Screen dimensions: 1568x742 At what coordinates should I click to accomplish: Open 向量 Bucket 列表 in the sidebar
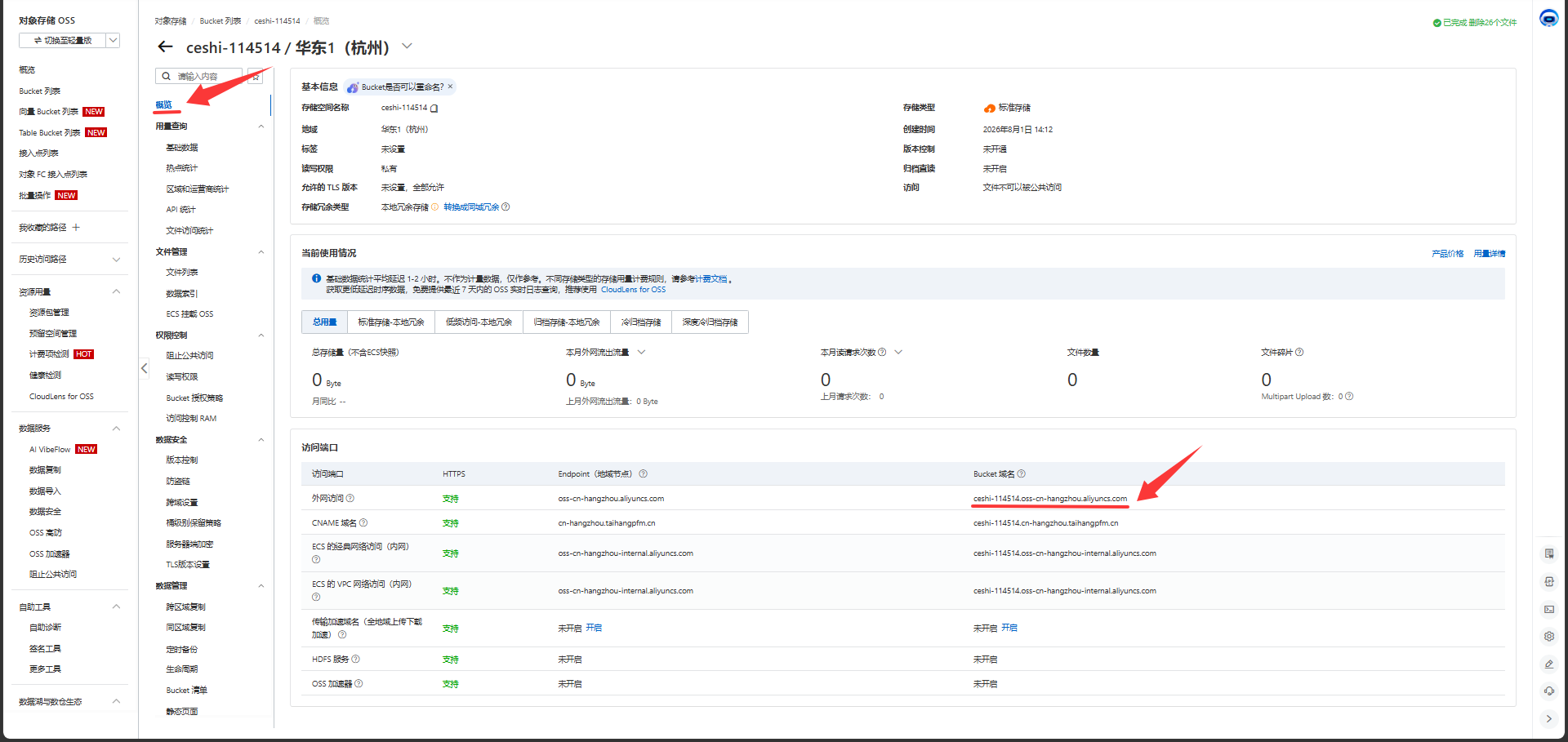(x=49, y=112)
